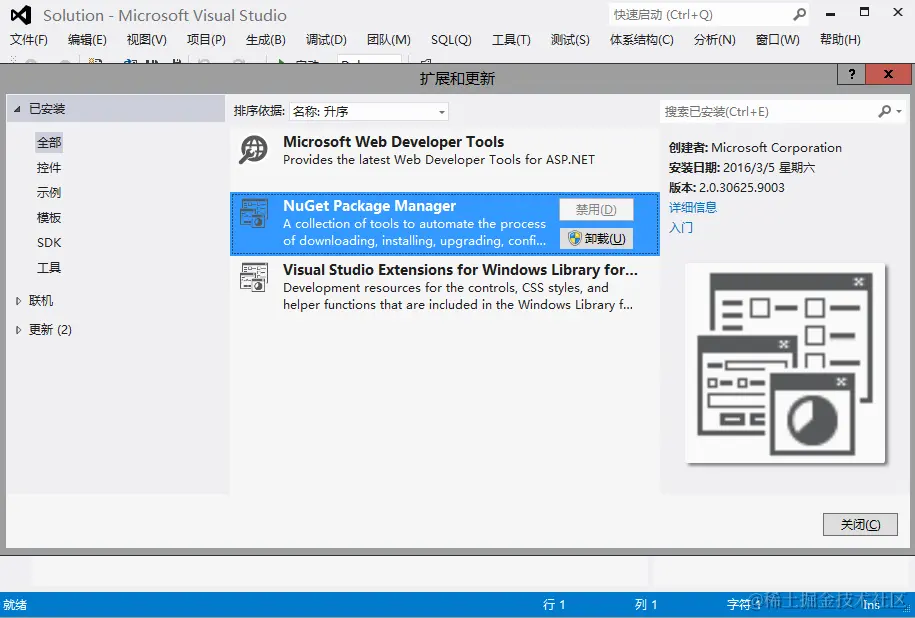Image resolution: width=915 pixels, height=618 pixels.
Task: Expand the 更新 (2) category
Action: [18, 330]
